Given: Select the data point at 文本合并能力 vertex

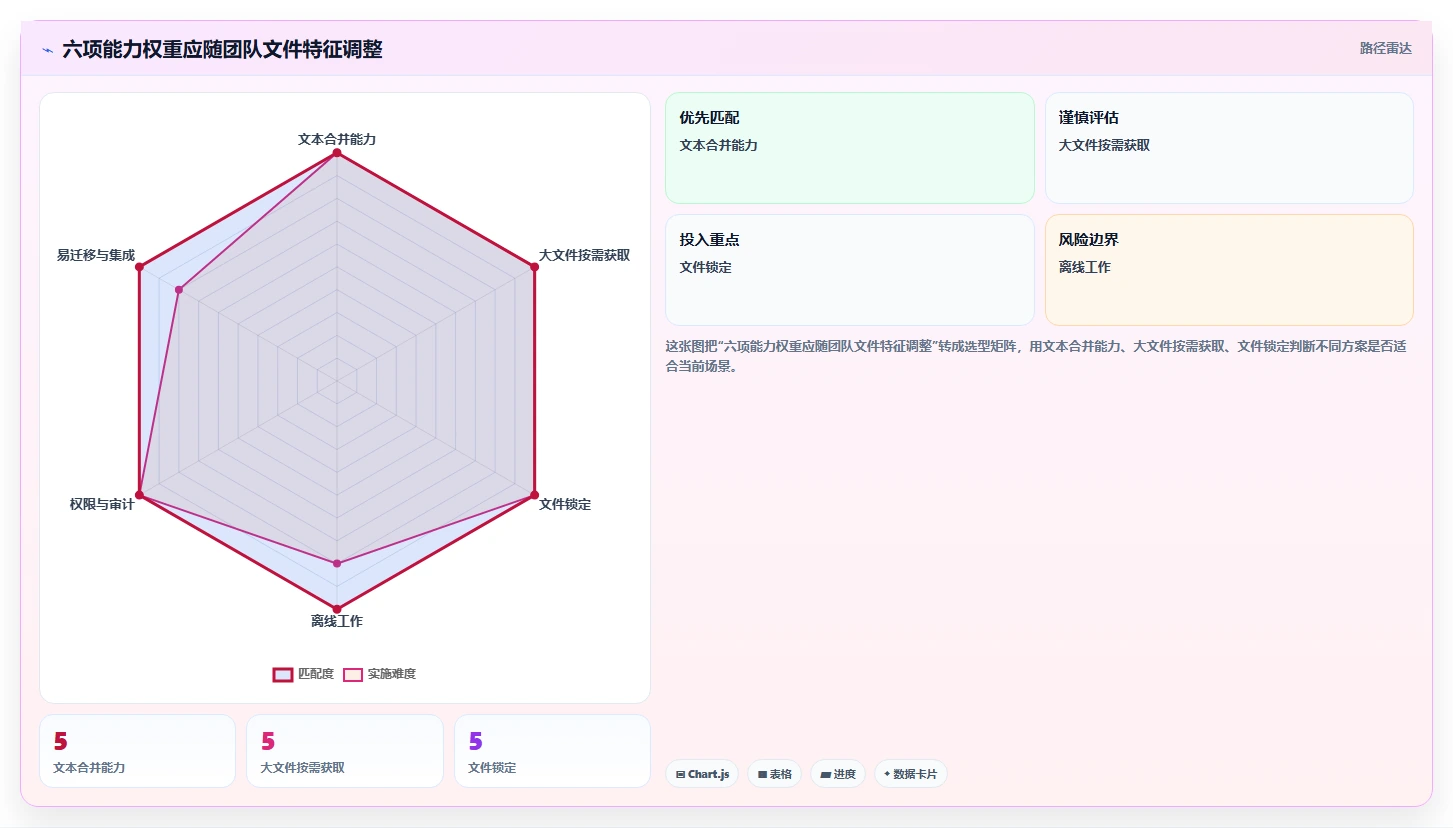Looking at the screenshot, I should tap(337, 153).
